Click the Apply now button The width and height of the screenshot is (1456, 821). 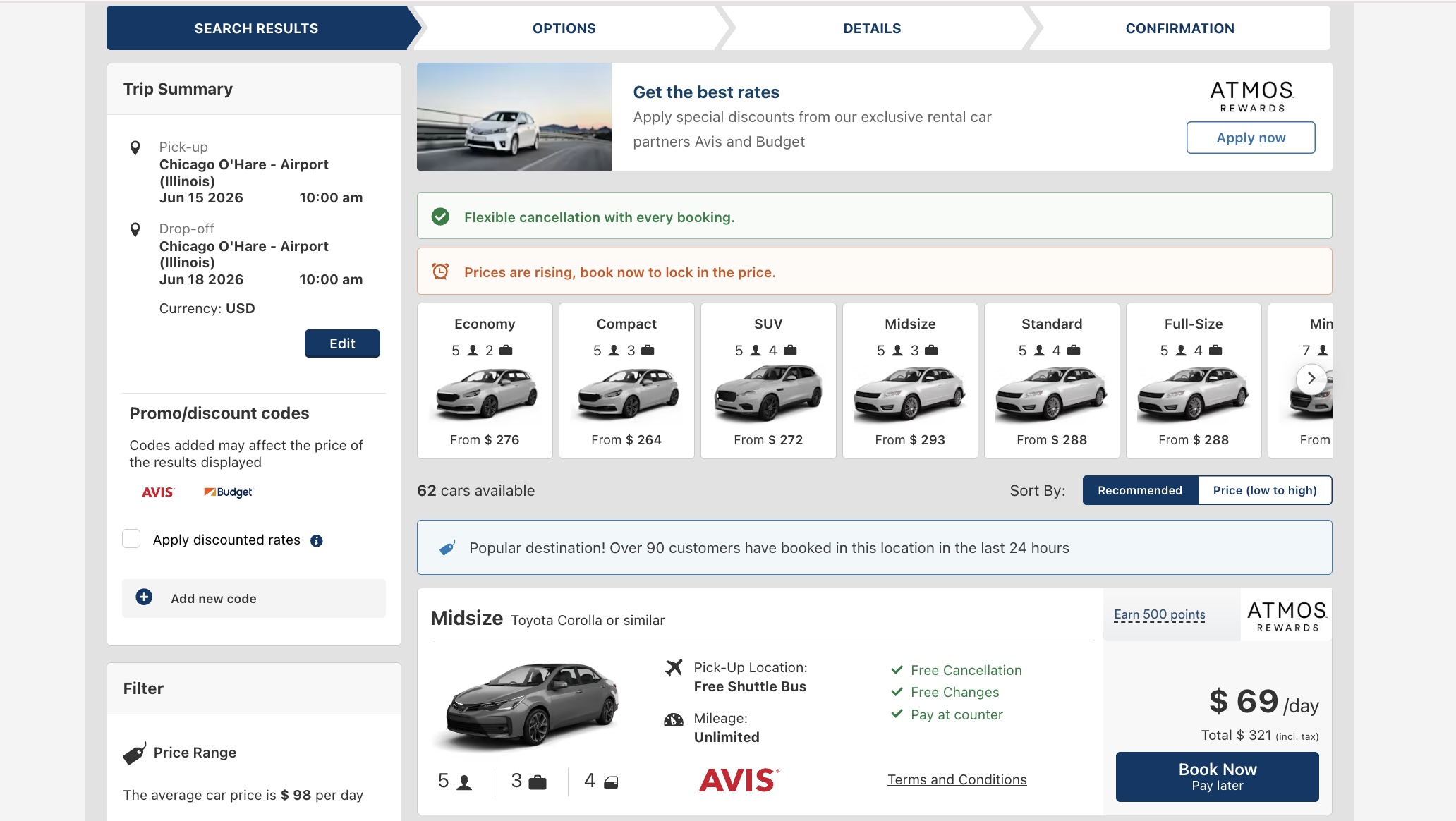coord(1251,138)
